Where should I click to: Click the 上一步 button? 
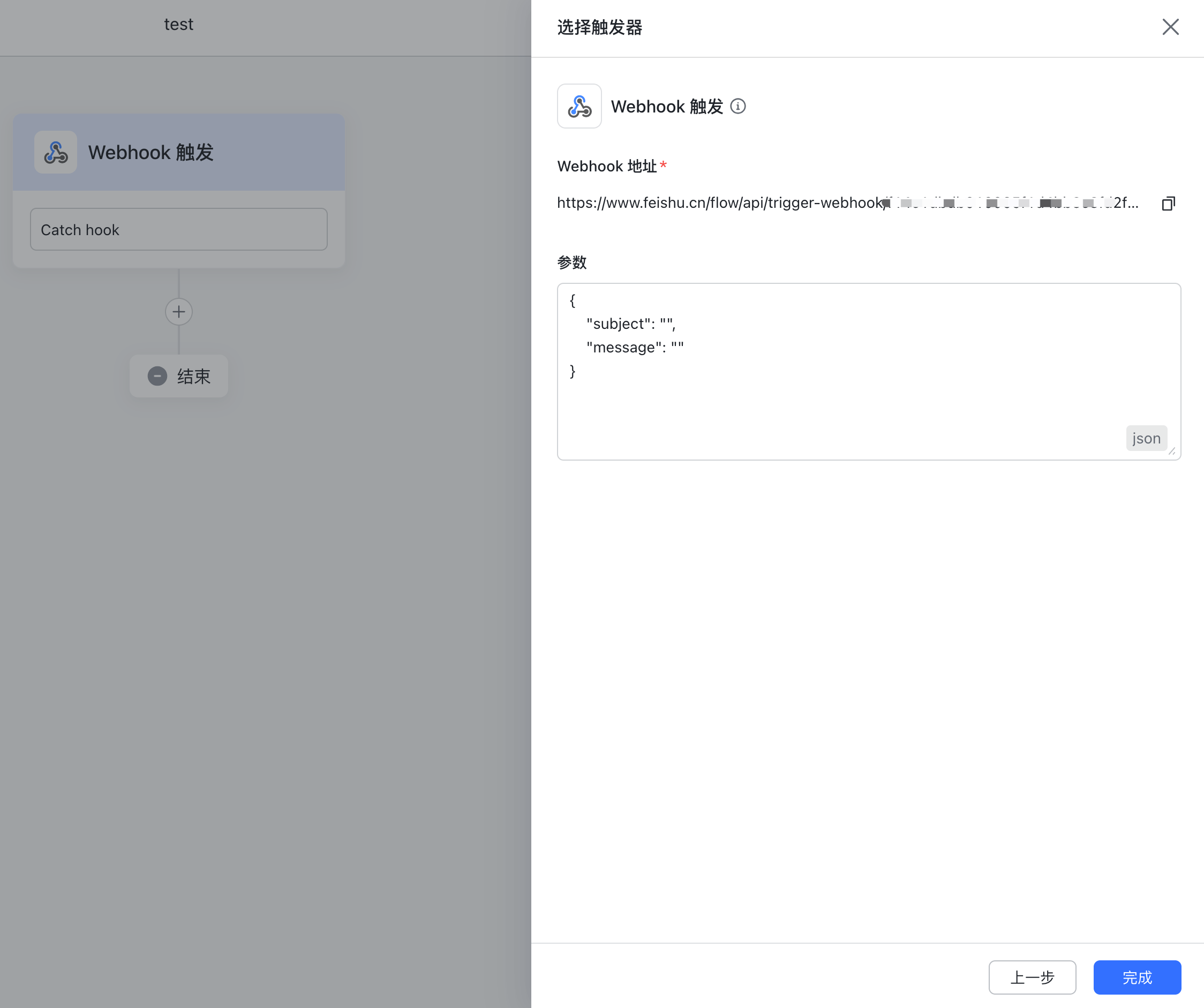(1032, 977)
